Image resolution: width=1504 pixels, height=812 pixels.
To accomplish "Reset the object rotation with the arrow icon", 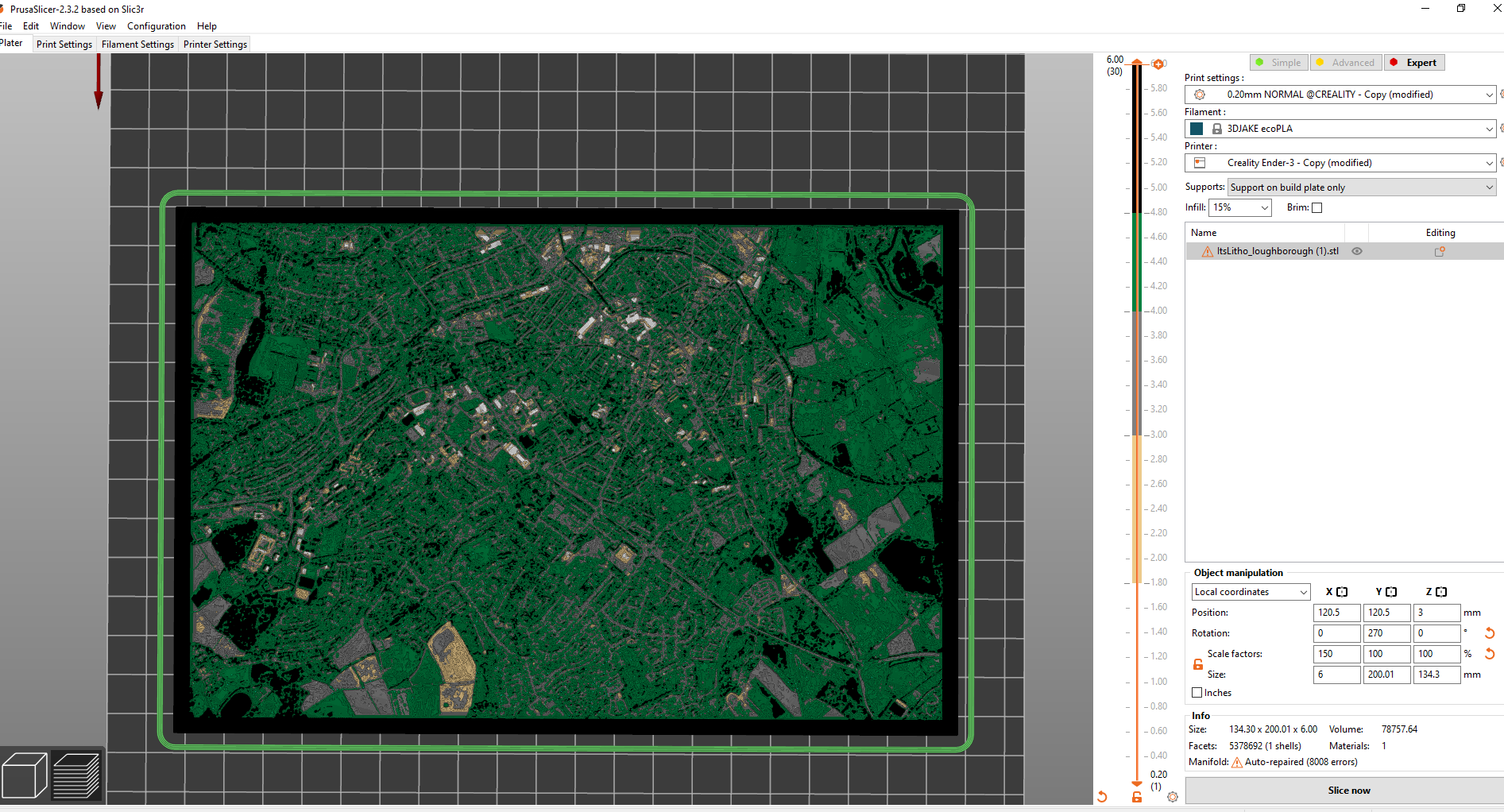I will pos(1489,633).
